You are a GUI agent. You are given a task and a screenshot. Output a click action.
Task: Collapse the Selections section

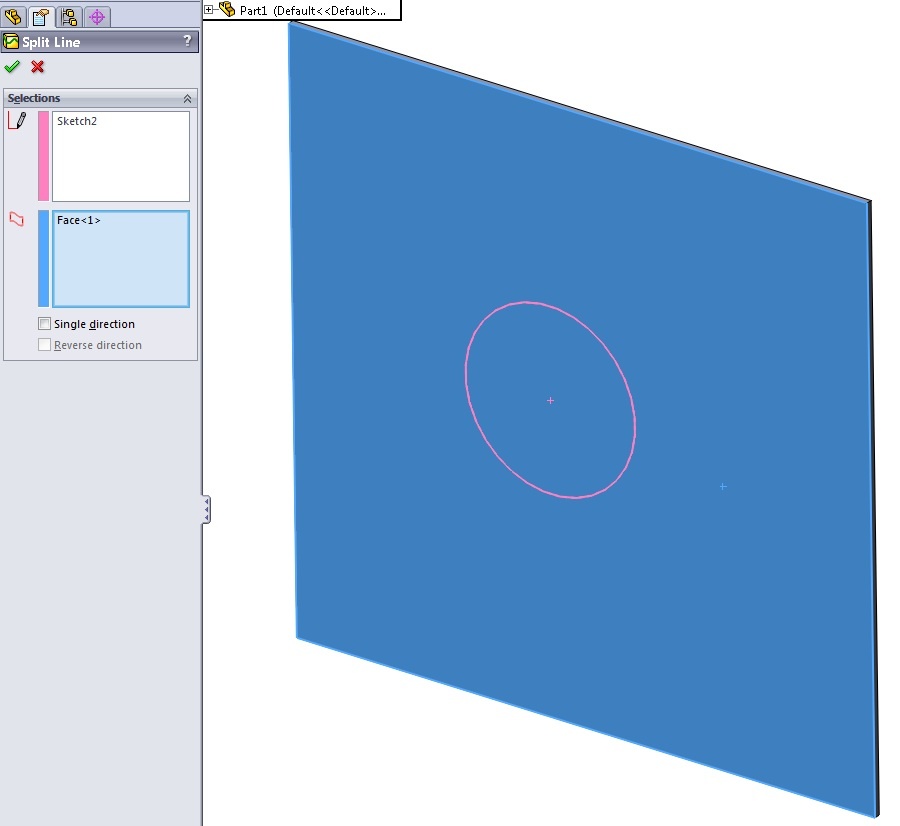(187, 99)
